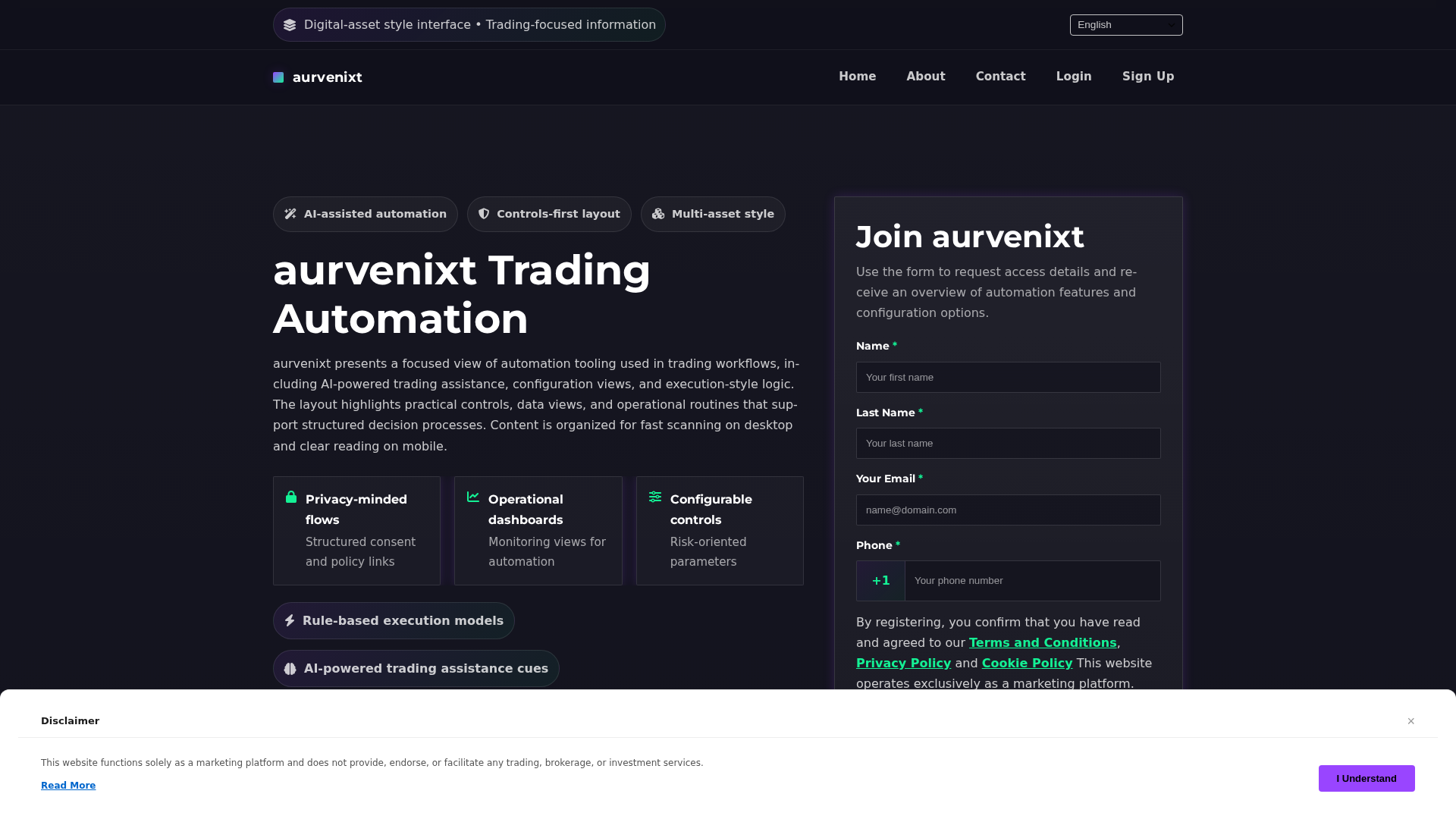This screenshot has width=1456, height=819.
Task: Click the magic wand AI-assisted automation icon
Action: coord(290,214)
